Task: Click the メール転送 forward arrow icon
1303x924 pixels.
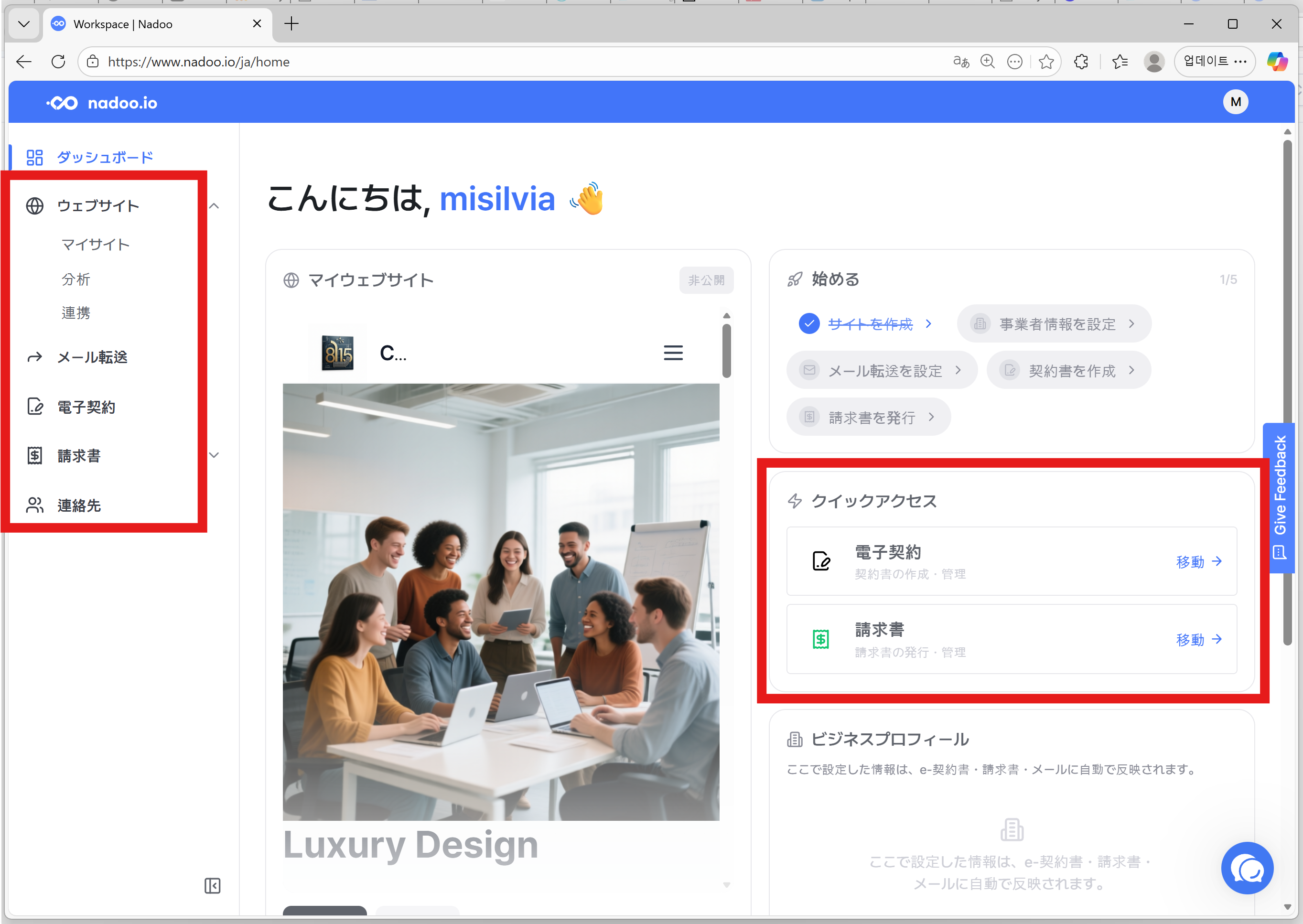Action: [35, 357]
